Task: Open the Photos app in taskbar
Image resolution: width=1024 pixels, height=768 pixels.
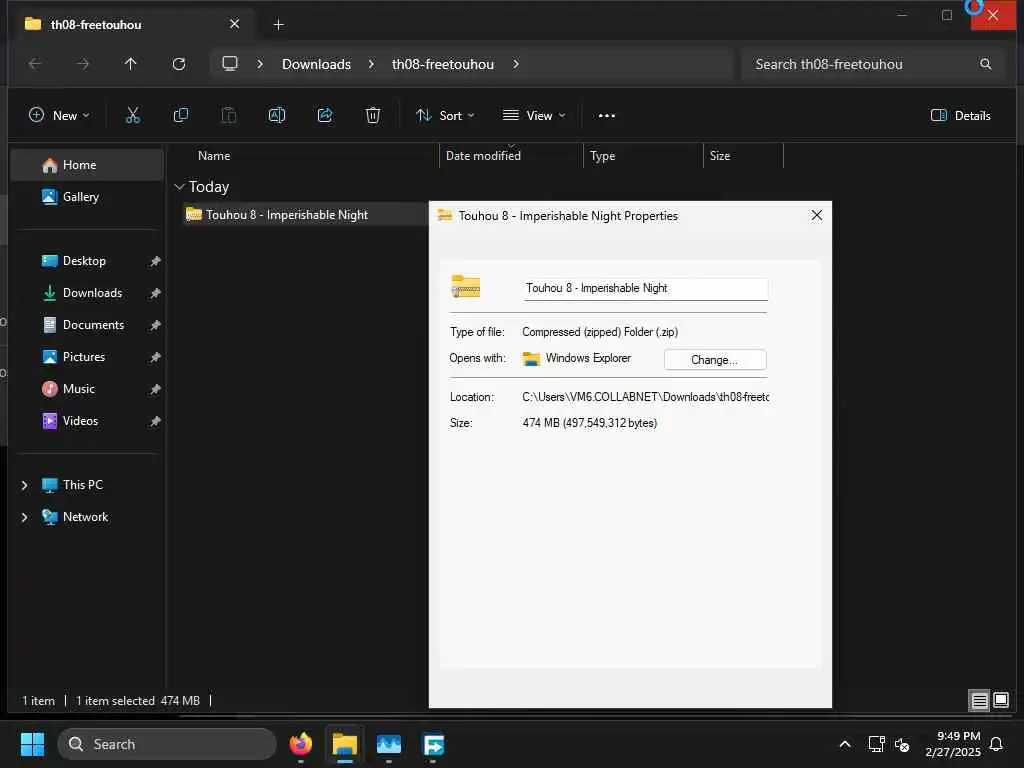Action: (389, 744)
